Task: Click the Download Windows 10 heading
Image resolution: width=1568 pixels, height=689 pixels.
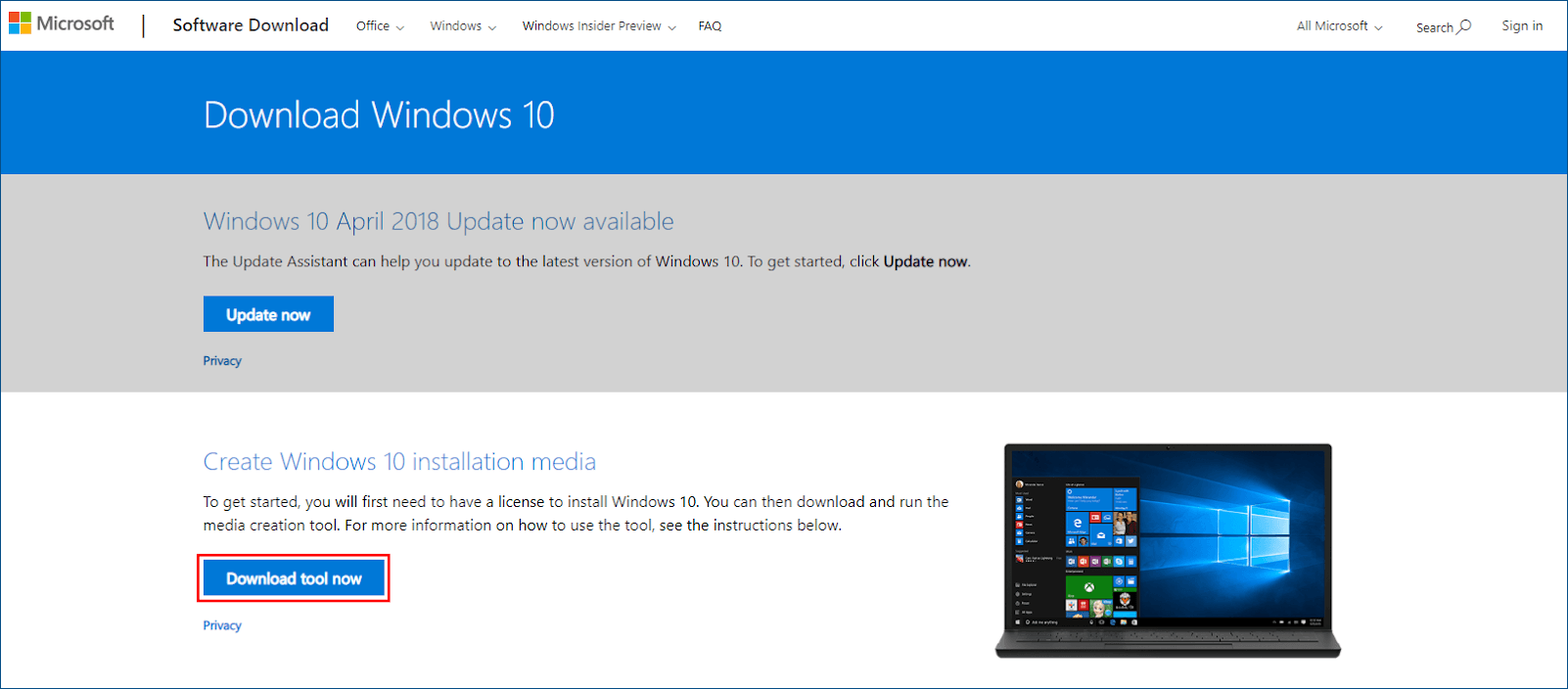Action: pos(379,115)
